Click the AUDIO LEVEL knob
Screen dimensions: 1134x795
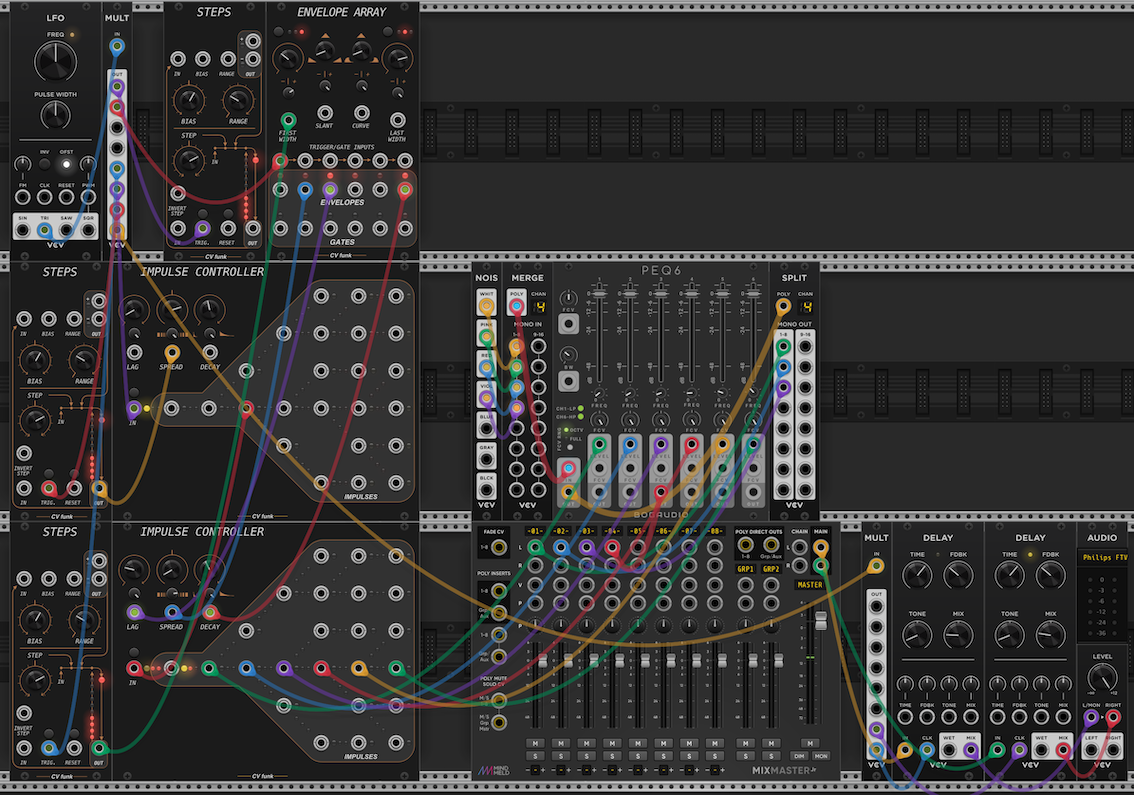pos(1102,678)
